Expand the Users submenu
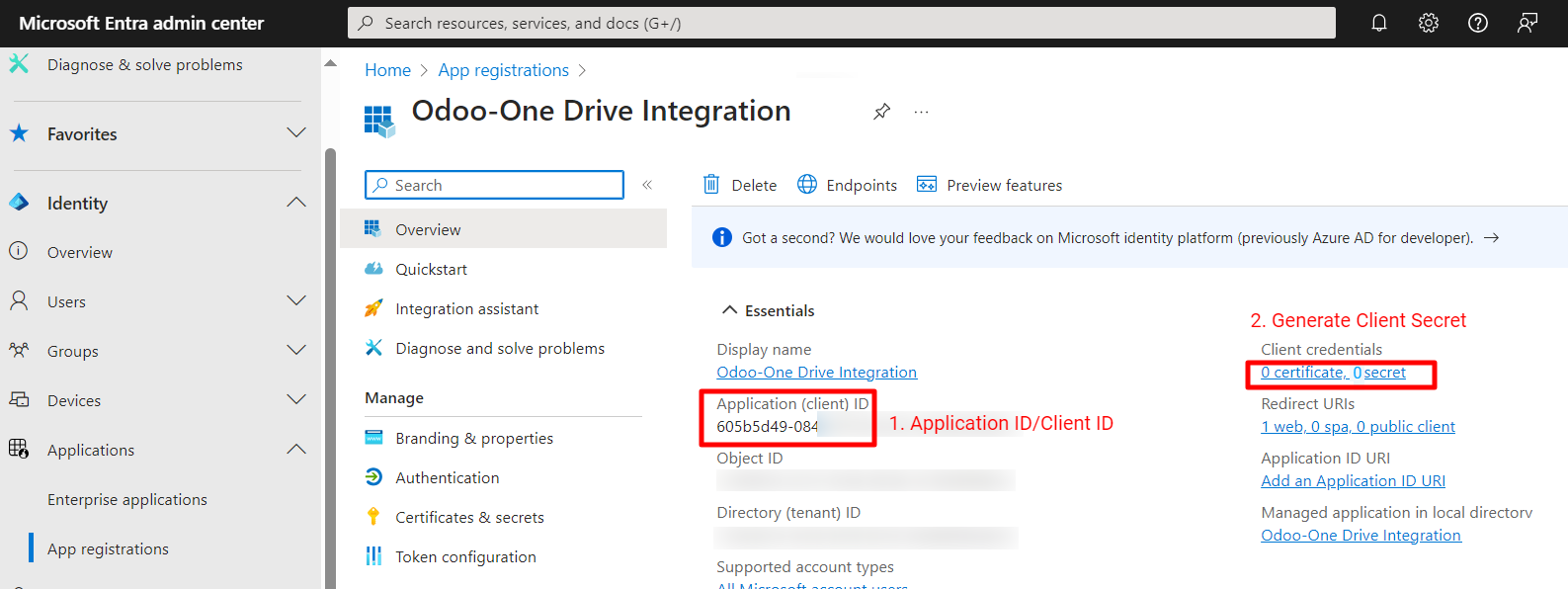This screenshot has height=589, width=1568. [x=295, y=301]
